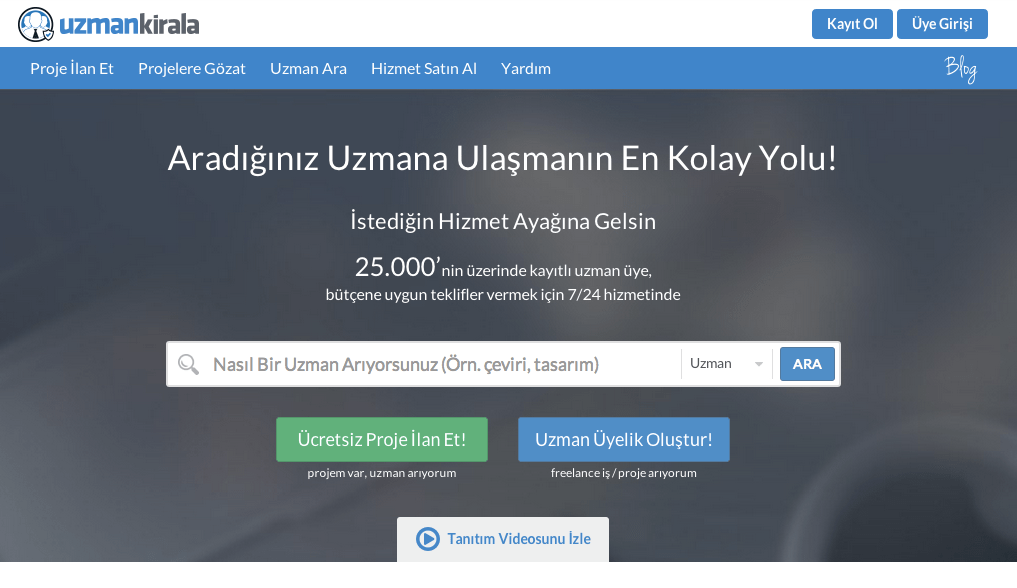Click the magnifying glass search icon
The image size is (1017, 588).
click(188, 364)
